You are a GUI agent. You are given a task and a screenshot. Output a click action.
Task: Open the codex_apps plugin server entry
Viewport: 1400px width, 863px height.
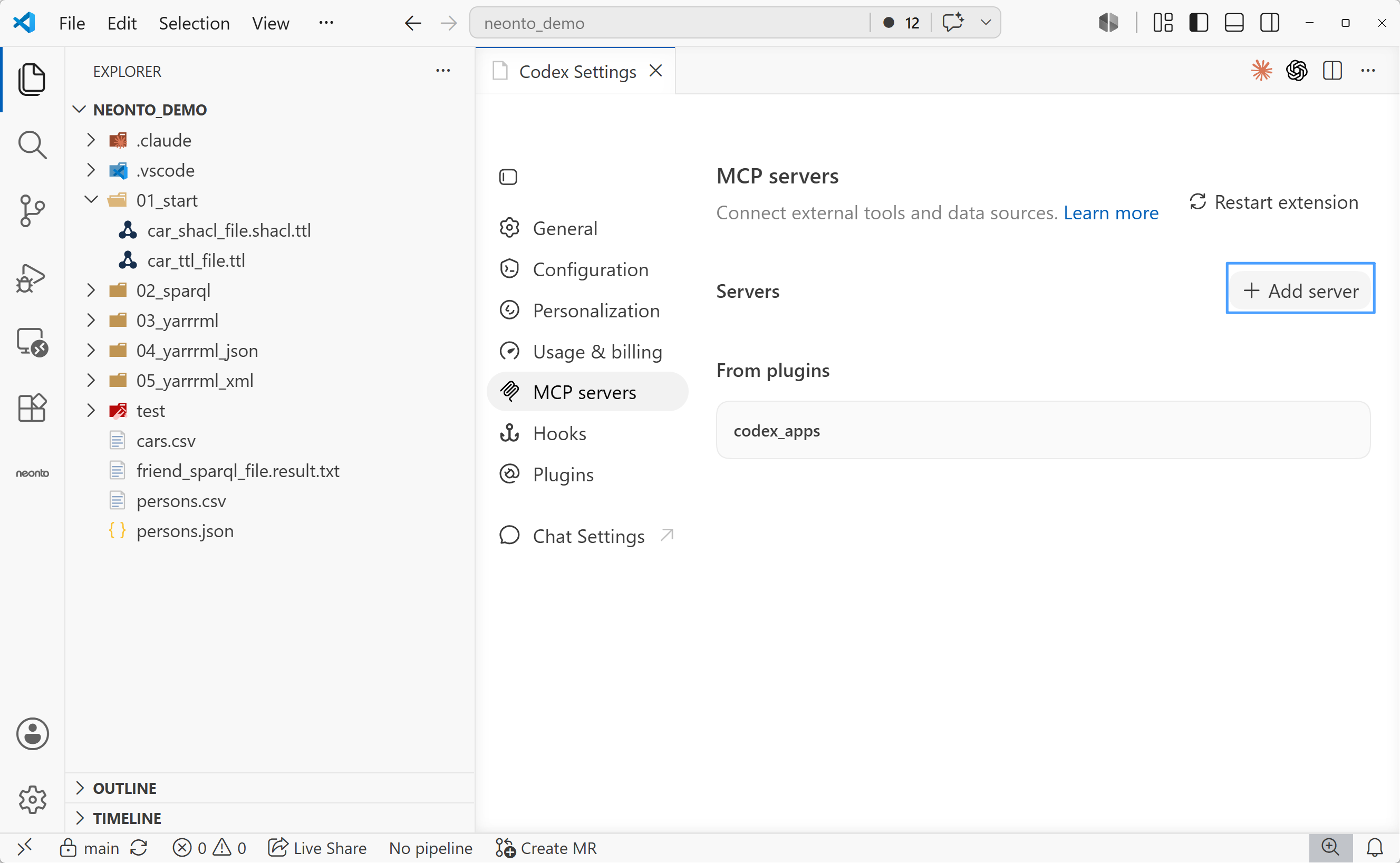pyautogui.click(x=1044, y=430)
